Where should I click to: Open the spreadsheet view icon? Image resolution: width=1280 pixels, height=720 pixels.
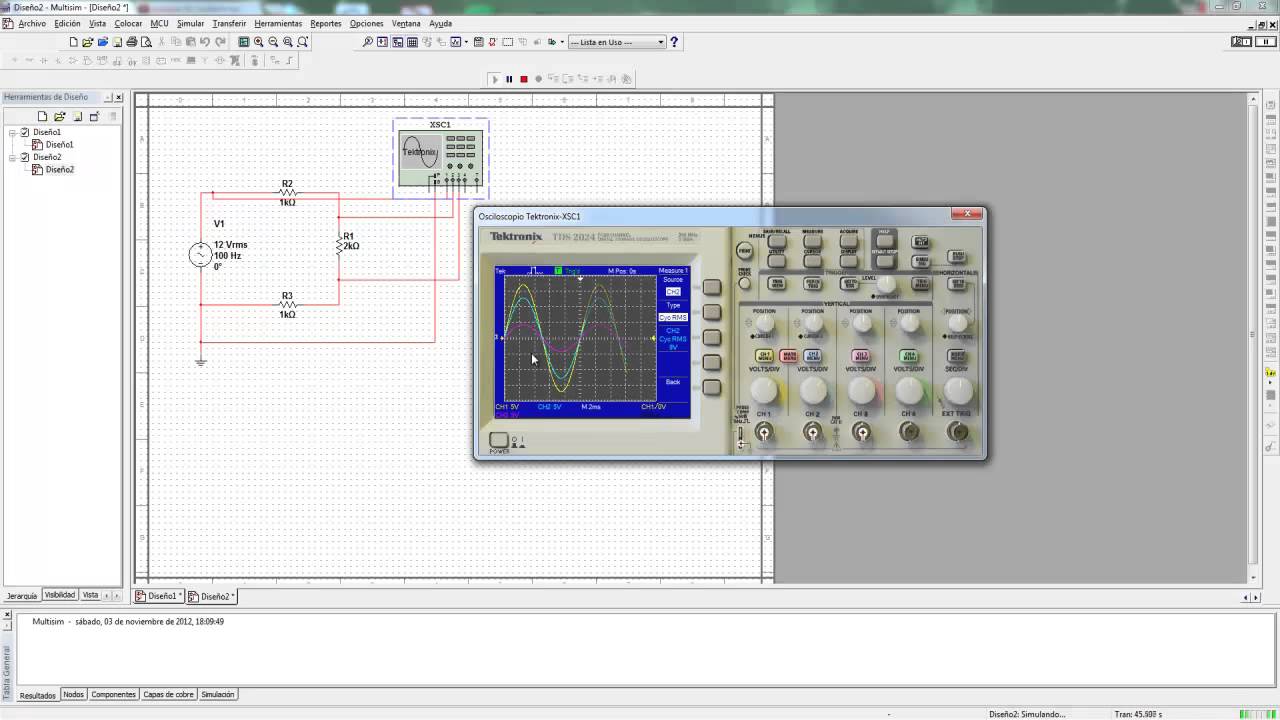(412, 42)
